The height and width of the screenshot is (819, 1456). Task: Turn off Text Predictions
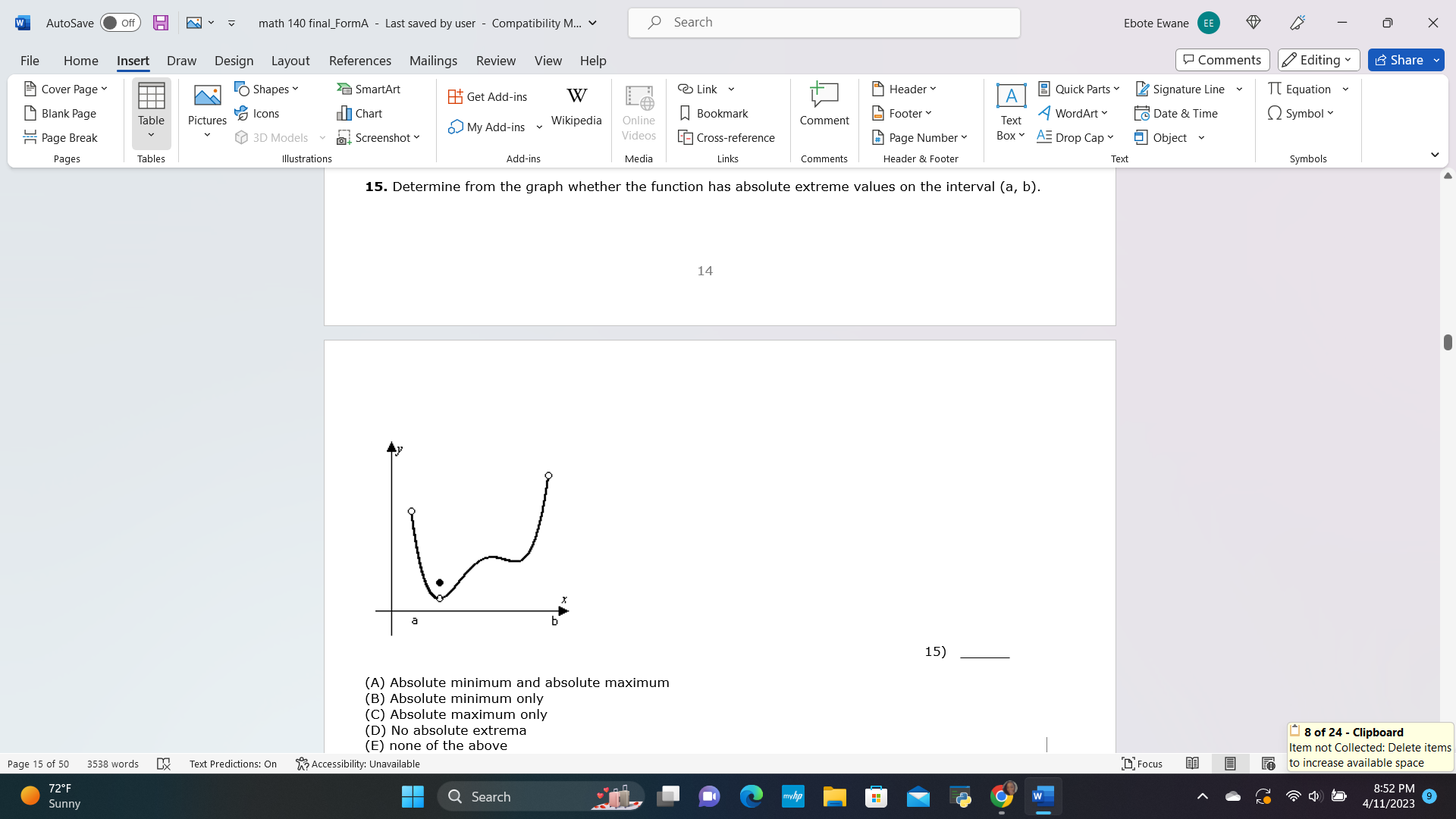233,764
